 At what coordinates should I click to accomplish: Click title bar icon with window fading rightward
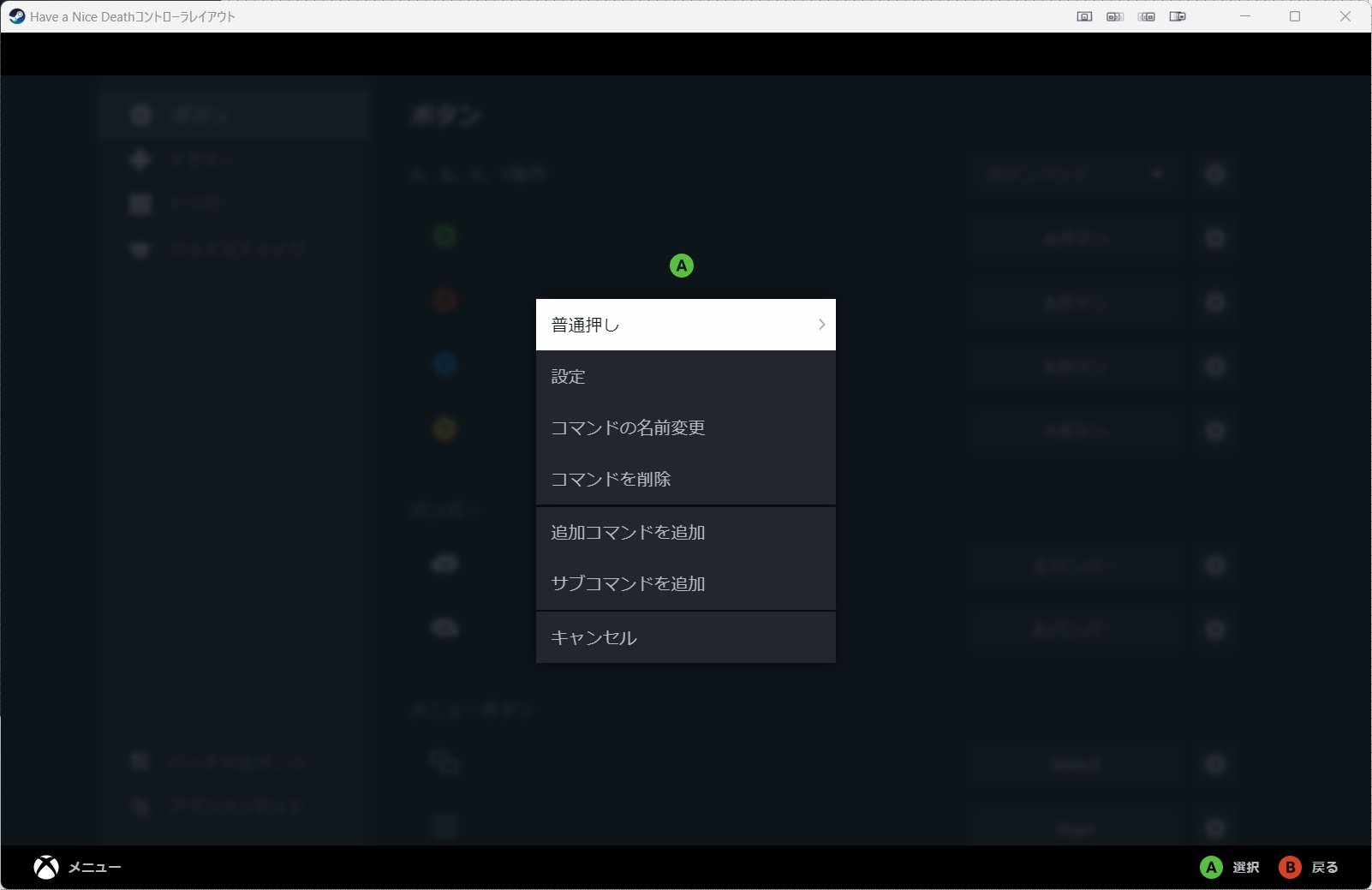point(1115,16)
